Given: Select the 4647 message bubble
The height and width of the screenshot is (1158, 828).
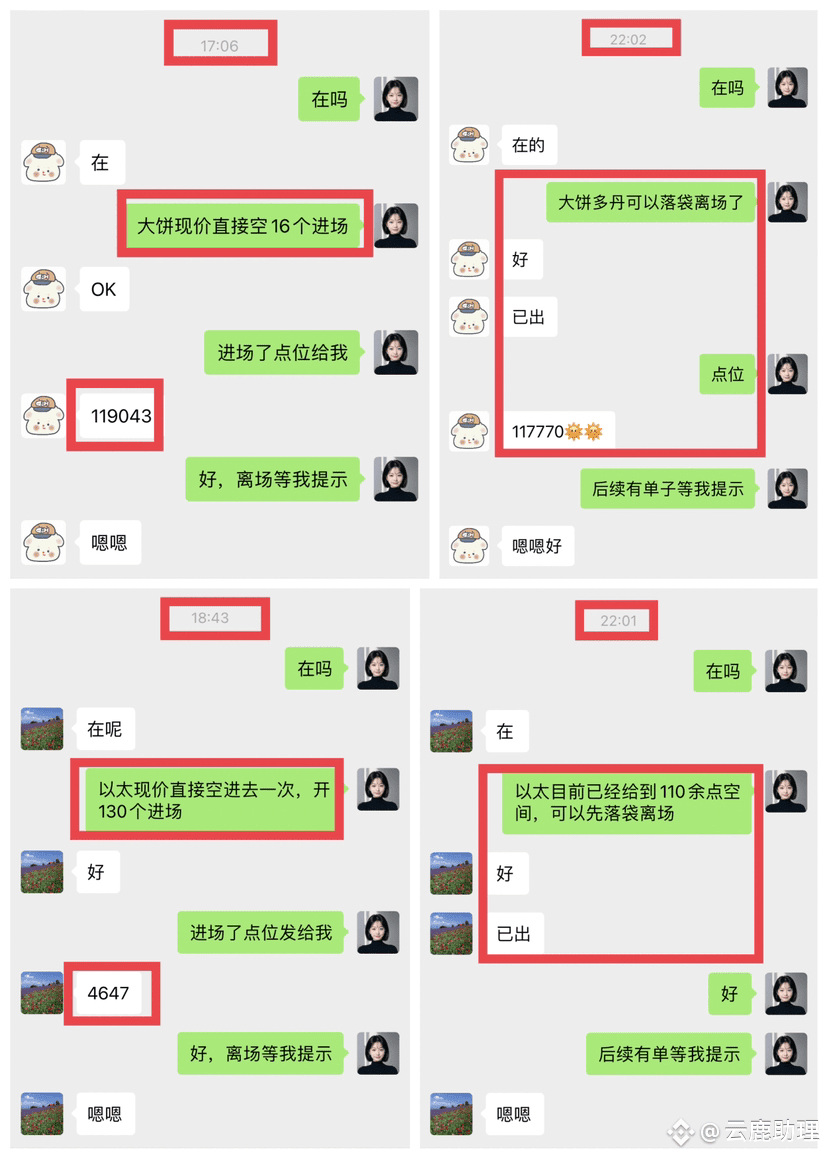Looking at the screenshot, I should (x=109, y=993).
